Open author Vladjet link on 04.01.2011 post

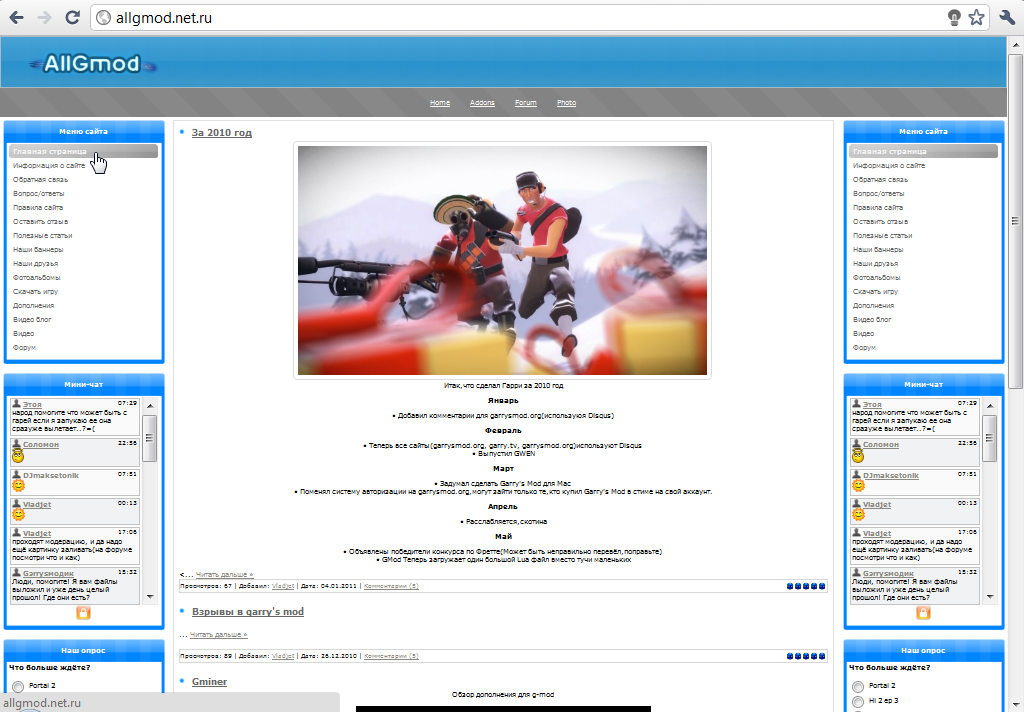pyautogui.click(x=283, y=586)
